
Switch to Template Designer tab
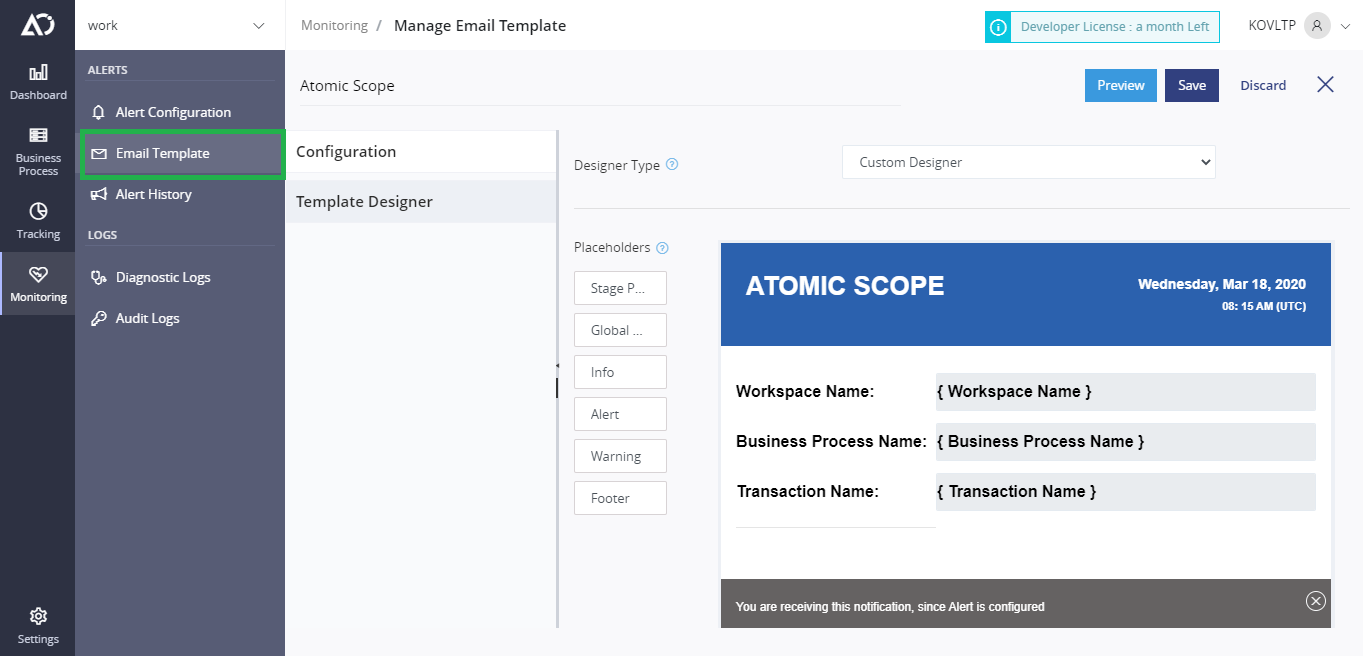tap(421, 202)
